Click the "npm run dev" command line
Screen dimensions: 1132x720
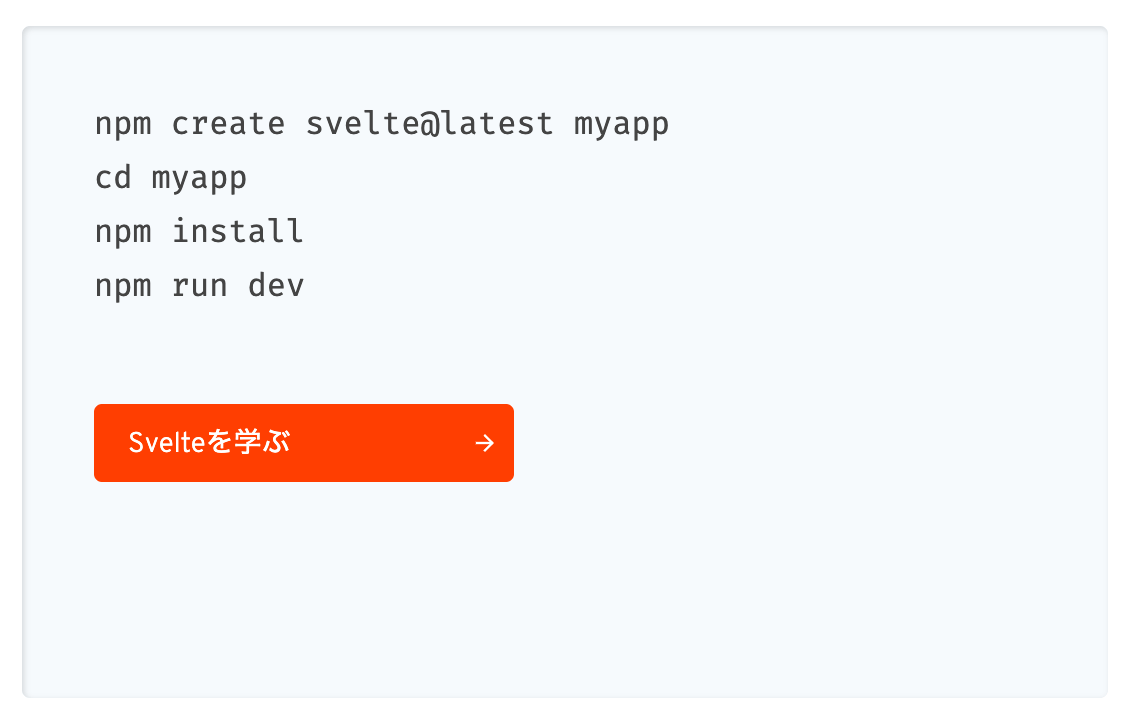[x=199, y=286]
